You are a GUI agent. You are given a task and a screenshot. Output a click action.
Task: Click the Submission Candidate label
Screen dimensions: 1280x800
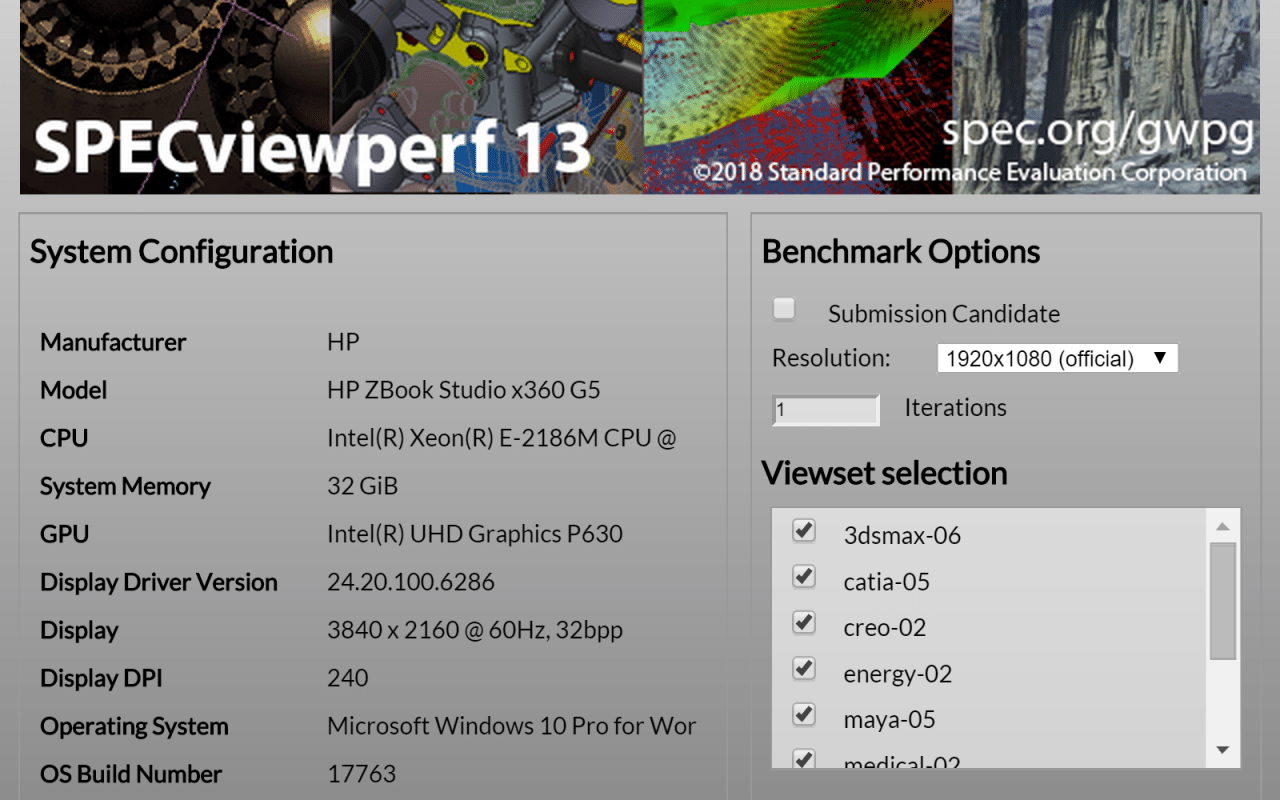coord(944,314)
